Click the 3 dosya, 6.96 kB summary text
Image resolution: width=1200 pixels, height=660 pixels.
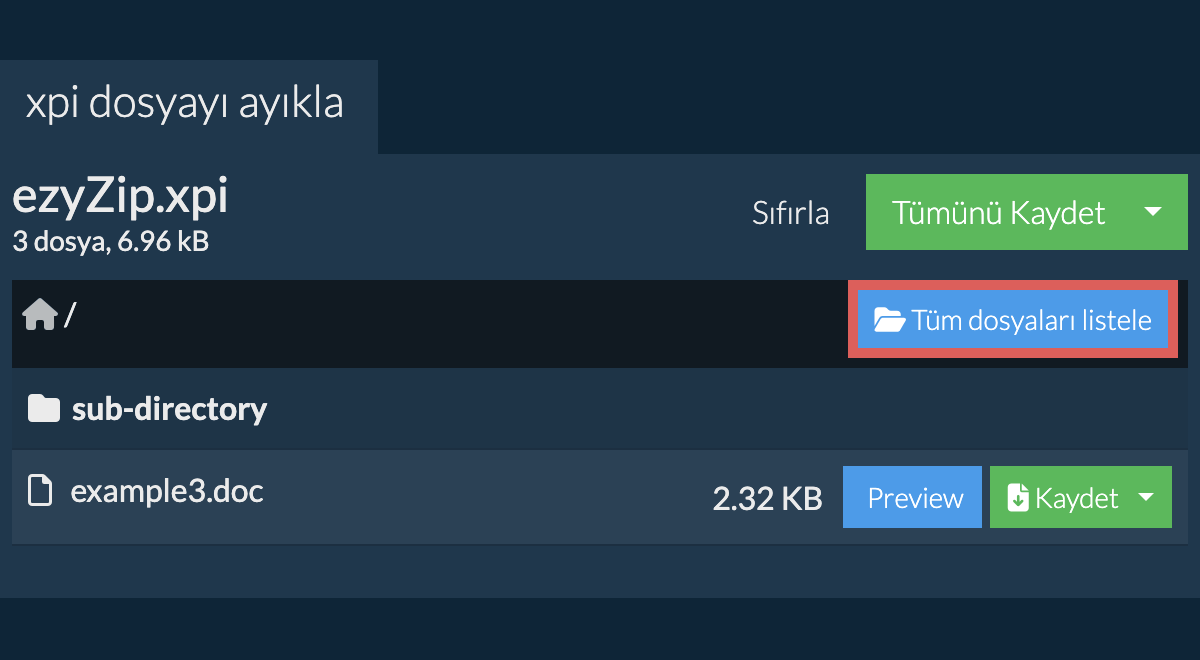pos(110,241)
